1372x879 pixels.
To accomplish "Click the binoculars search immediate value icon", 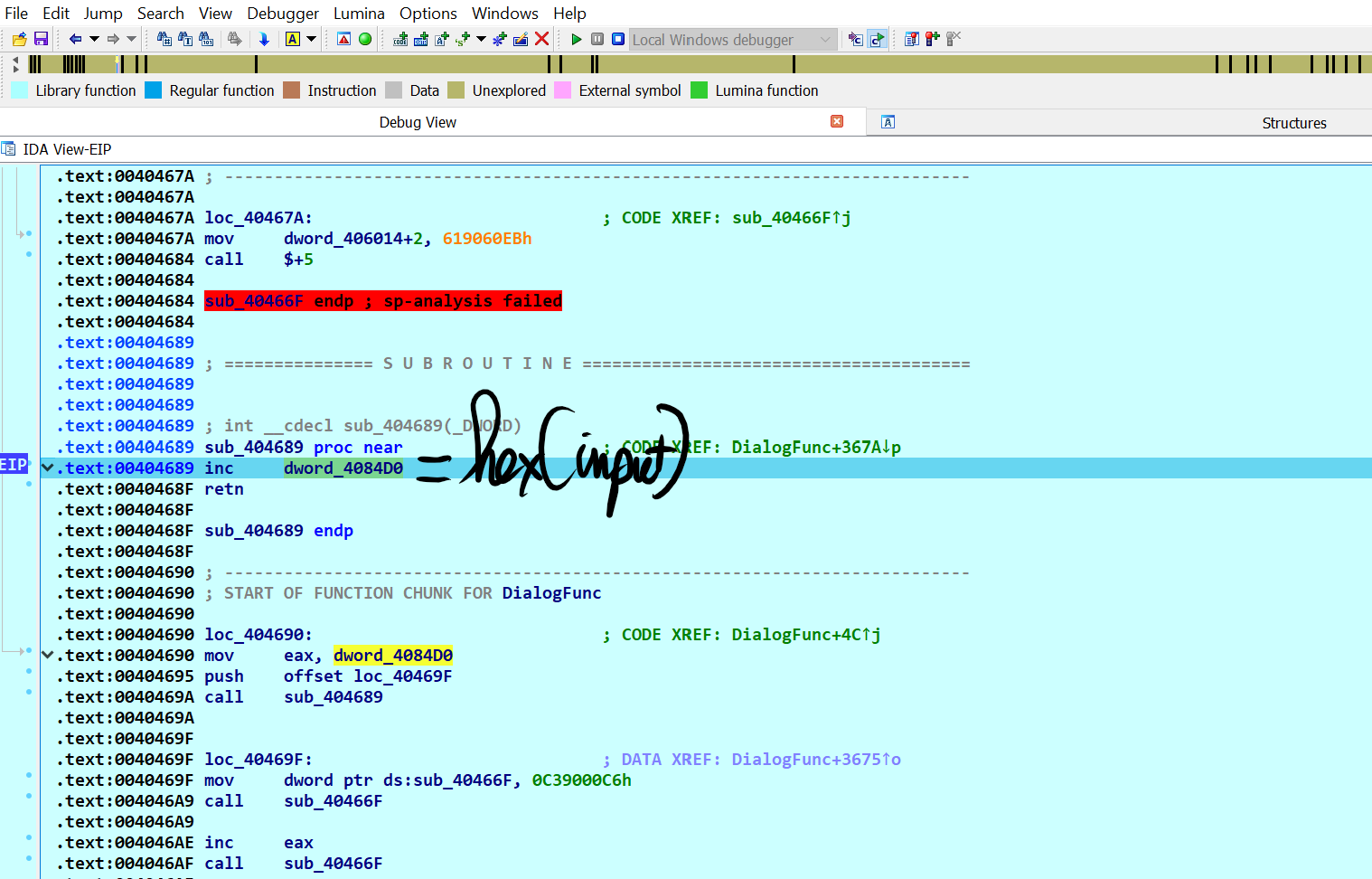I will (164, 39).
